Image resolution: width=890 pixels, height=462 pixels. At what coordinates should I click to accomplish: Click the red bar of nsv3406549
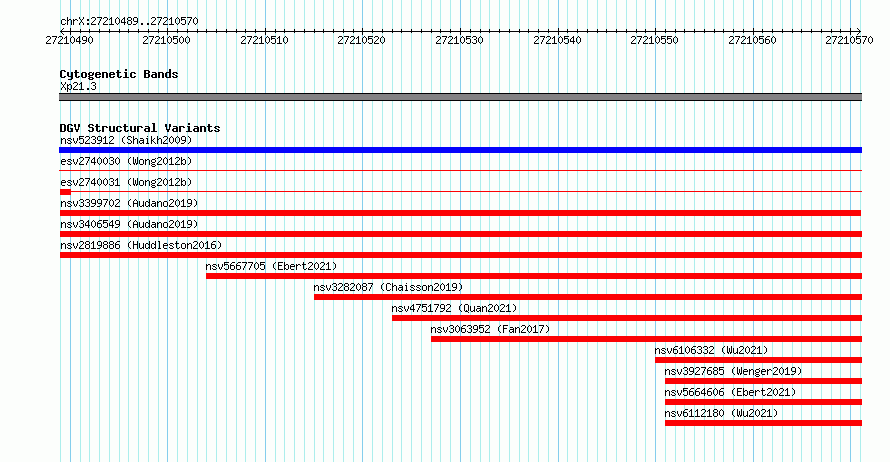(x=461, y=234)
